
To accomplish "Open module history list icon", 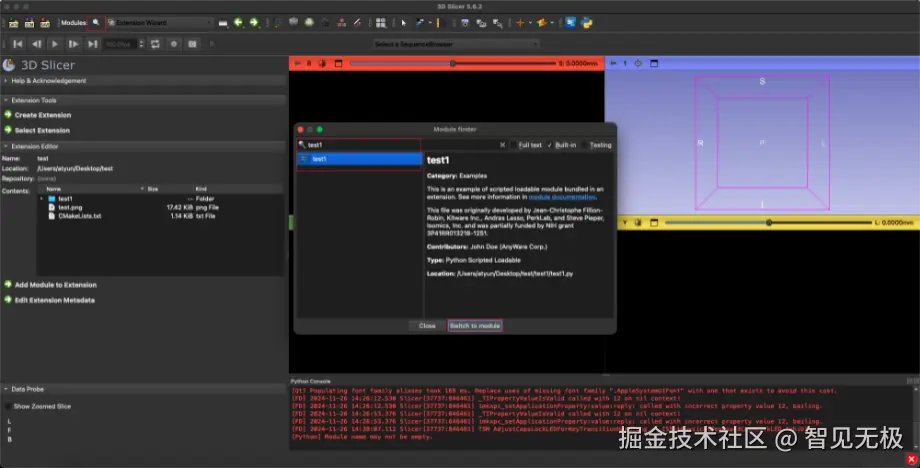I will [223, 23].
